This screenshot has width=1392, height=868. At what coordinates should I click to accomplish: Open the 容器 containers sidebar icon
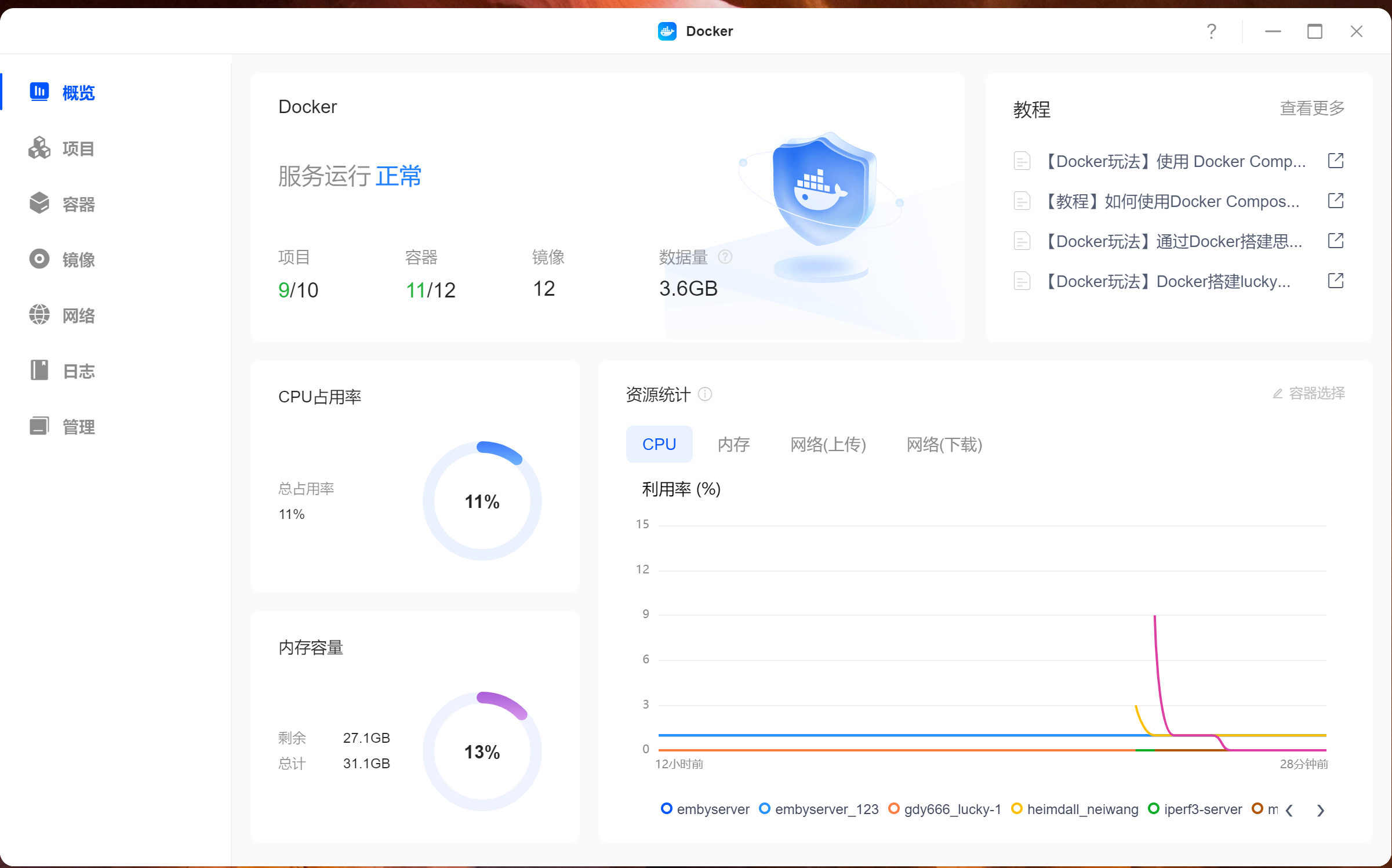click(39, 203)
